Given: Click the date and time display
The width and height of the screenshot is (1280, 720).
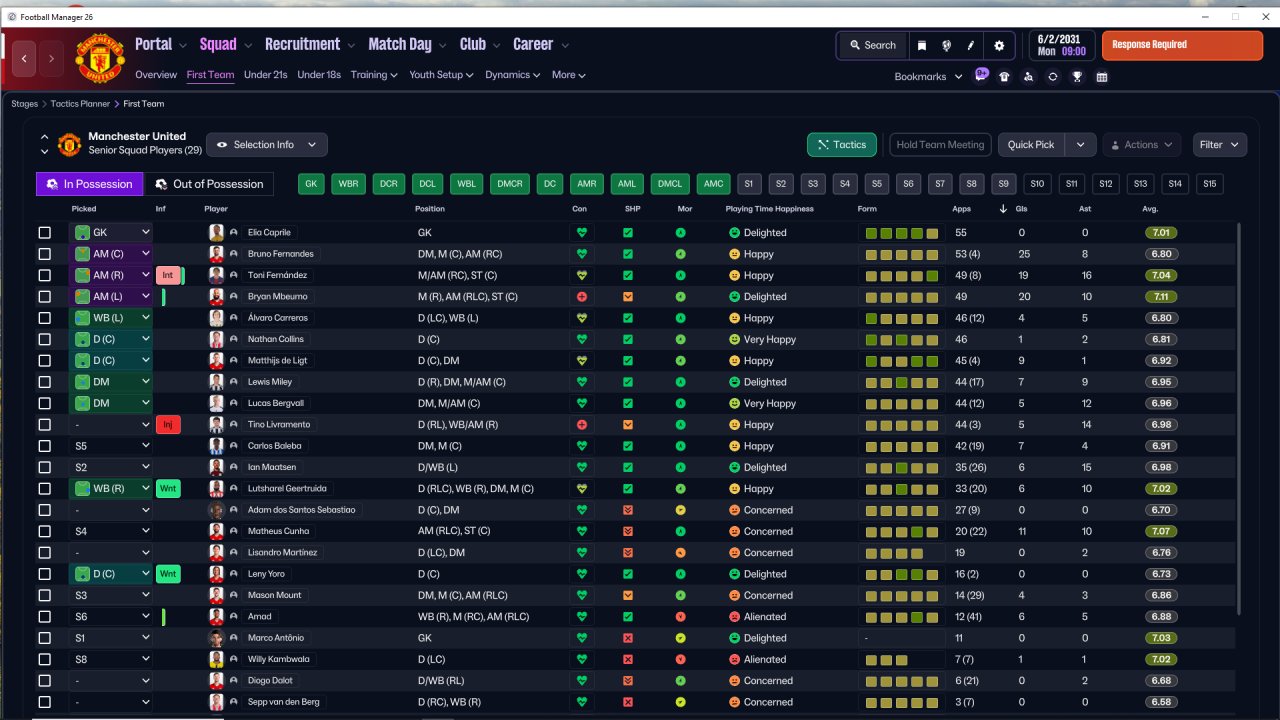Looking at the screenshot, I should pyautogui.click(x=1060, y=45).
